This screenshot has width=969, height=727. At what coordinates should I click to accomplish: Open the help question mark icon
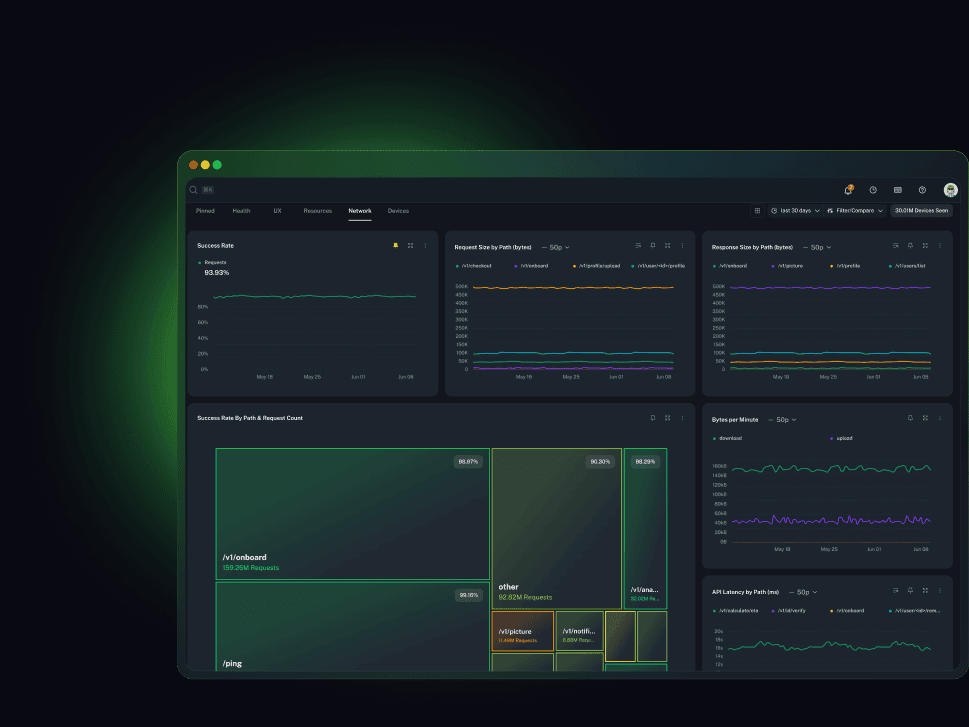coord(922,190)
